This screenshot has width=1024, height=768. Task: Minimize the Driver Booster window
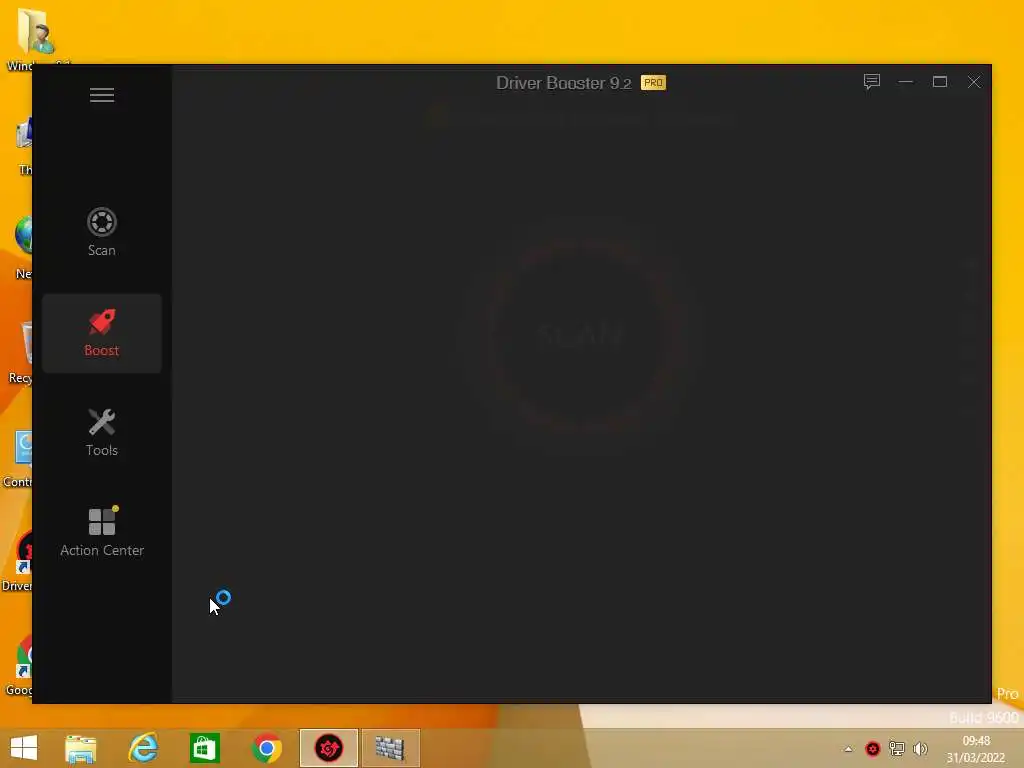pyautogui.click(x=906, y=82)
